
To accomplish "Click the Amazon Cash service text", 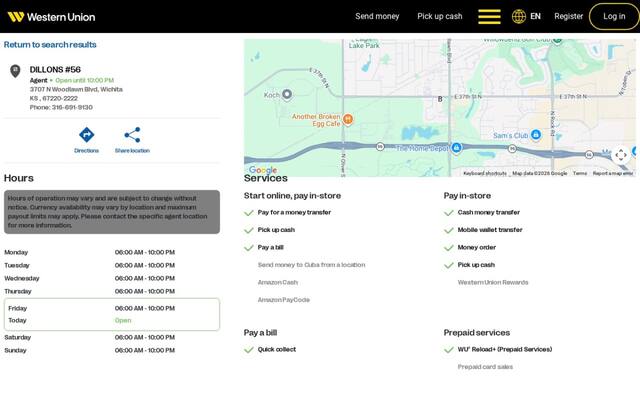I will pos(278,282).
